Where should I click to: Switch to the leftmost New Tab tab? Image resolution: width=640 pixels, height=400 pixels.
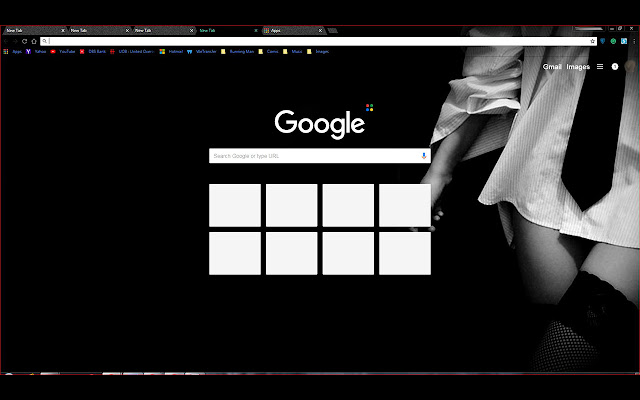coord(33,31)
